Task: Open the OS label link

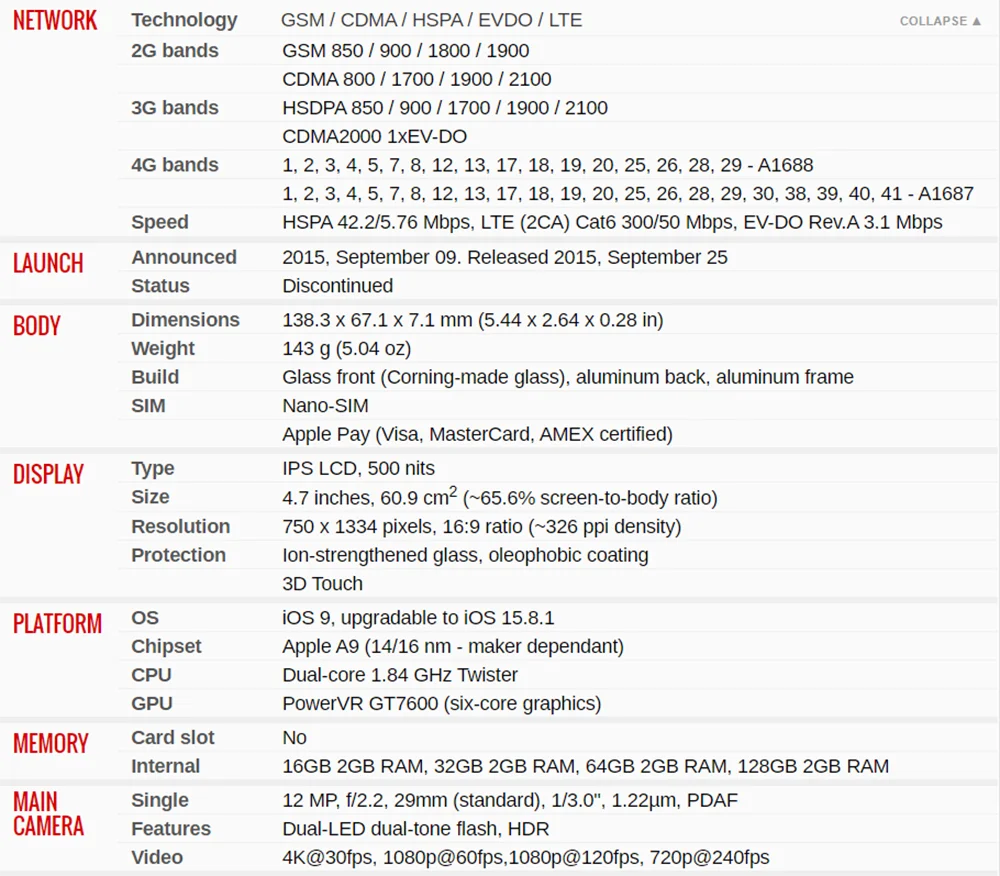Action: (145, 618)
